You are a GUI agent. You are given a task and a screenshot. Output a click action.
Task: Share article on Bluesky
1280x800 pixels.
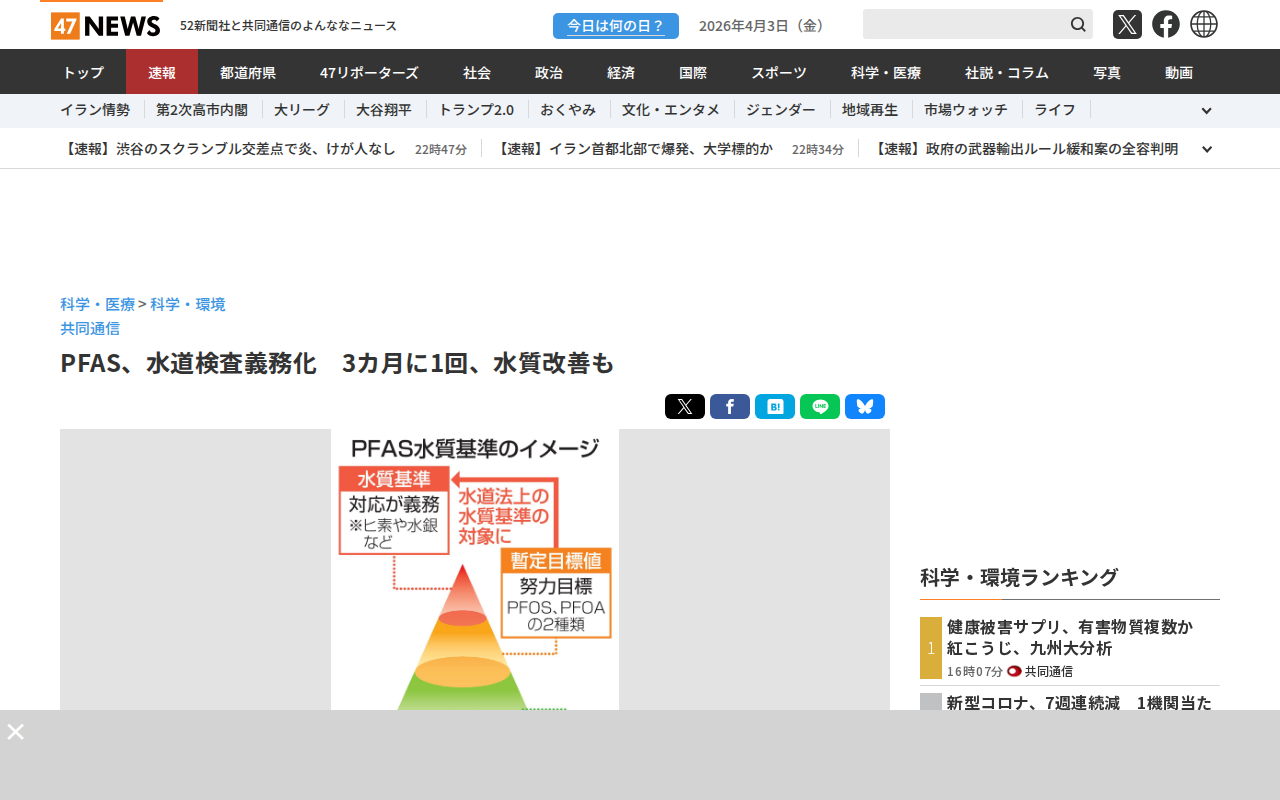point(864,406)
